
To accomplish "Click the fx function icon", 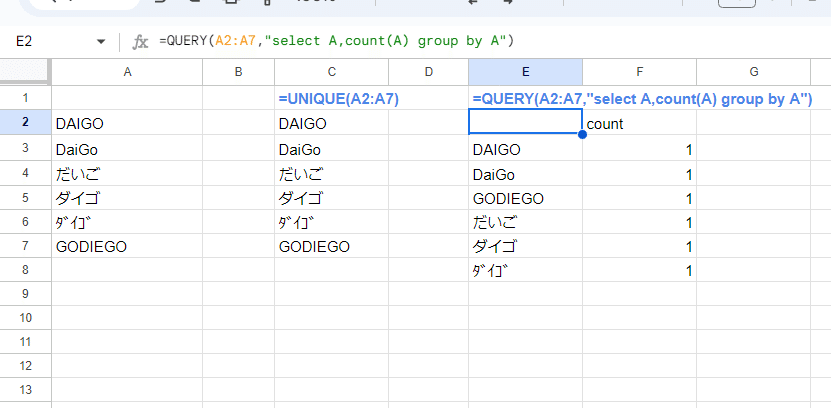I will click(140, 42).
